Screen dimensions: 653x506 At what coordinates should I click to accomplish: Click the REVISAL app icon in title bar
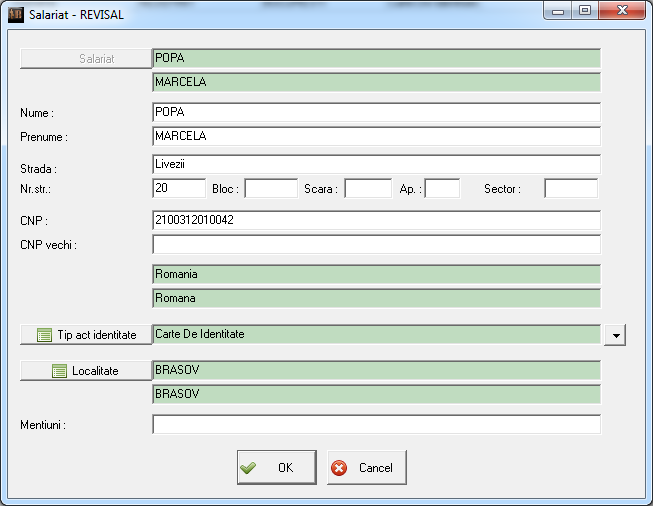click(15, 15)
